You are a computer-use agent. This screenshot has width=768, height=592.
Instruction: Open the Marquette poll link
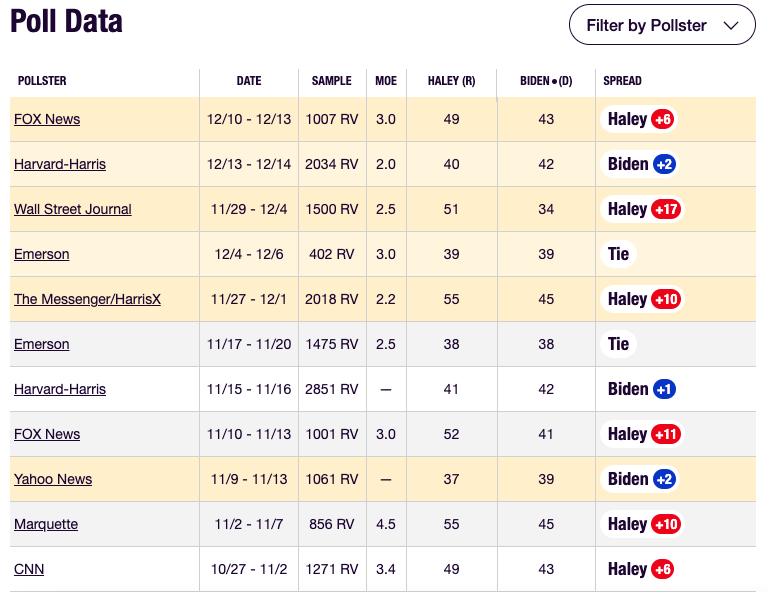click(46, 524)
